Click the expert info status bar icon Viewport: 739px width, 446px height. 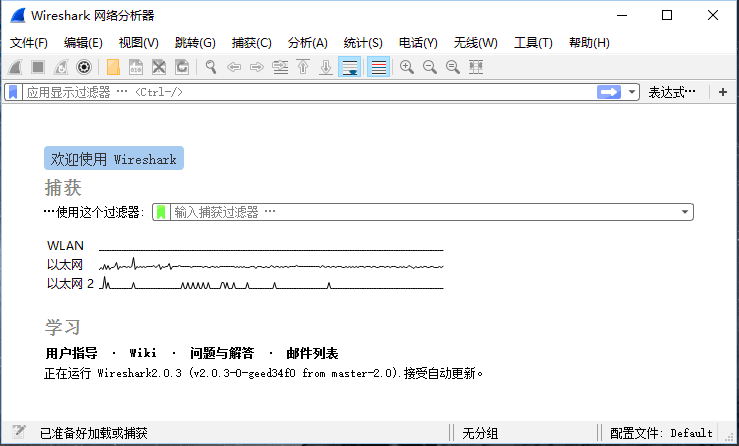pyautogui.click(x=19, y=432)
